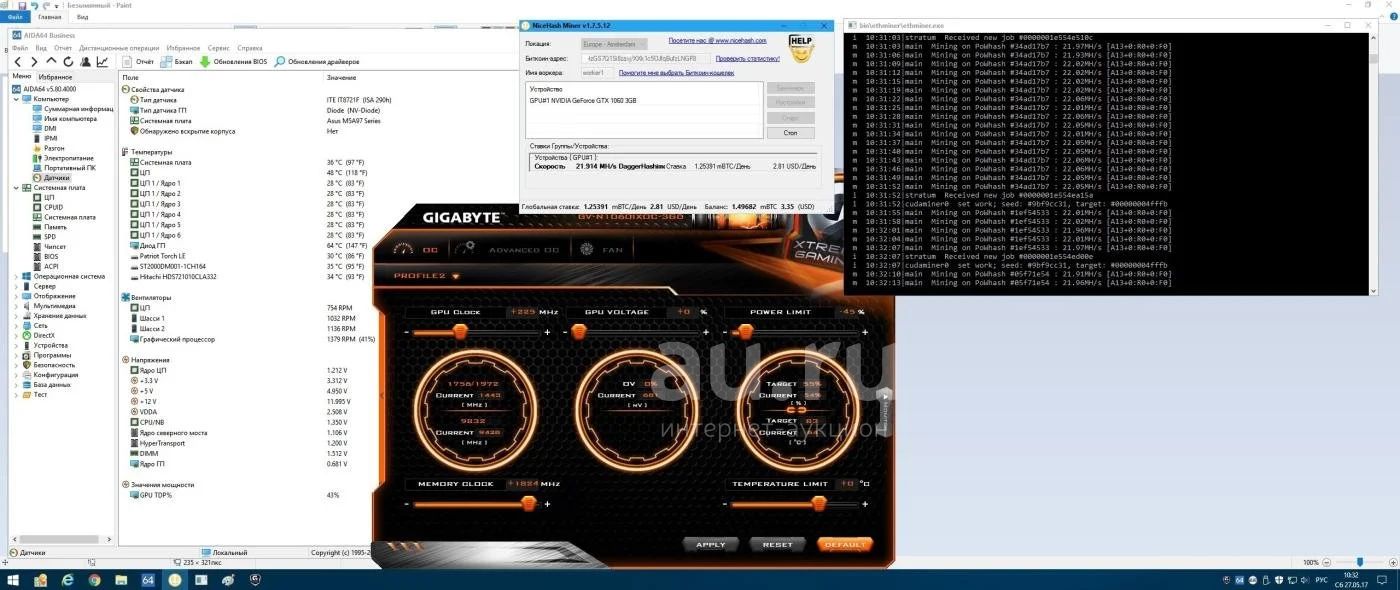Click the Power Limit slider handle
The image size is (1400, 590).
tap(745, 332)
